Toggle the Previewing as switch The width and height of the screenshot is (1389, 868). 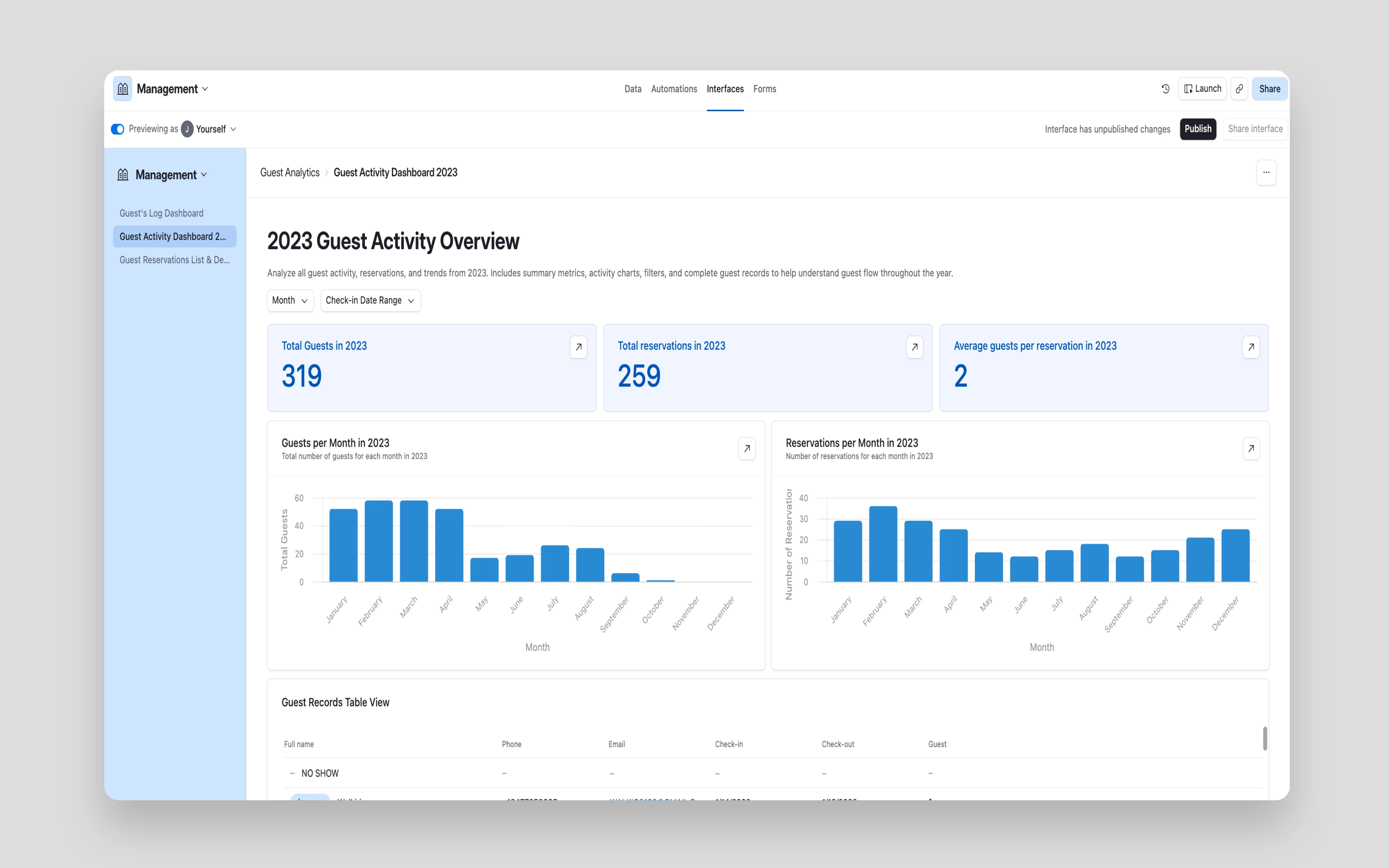click(x=118, y=129)
